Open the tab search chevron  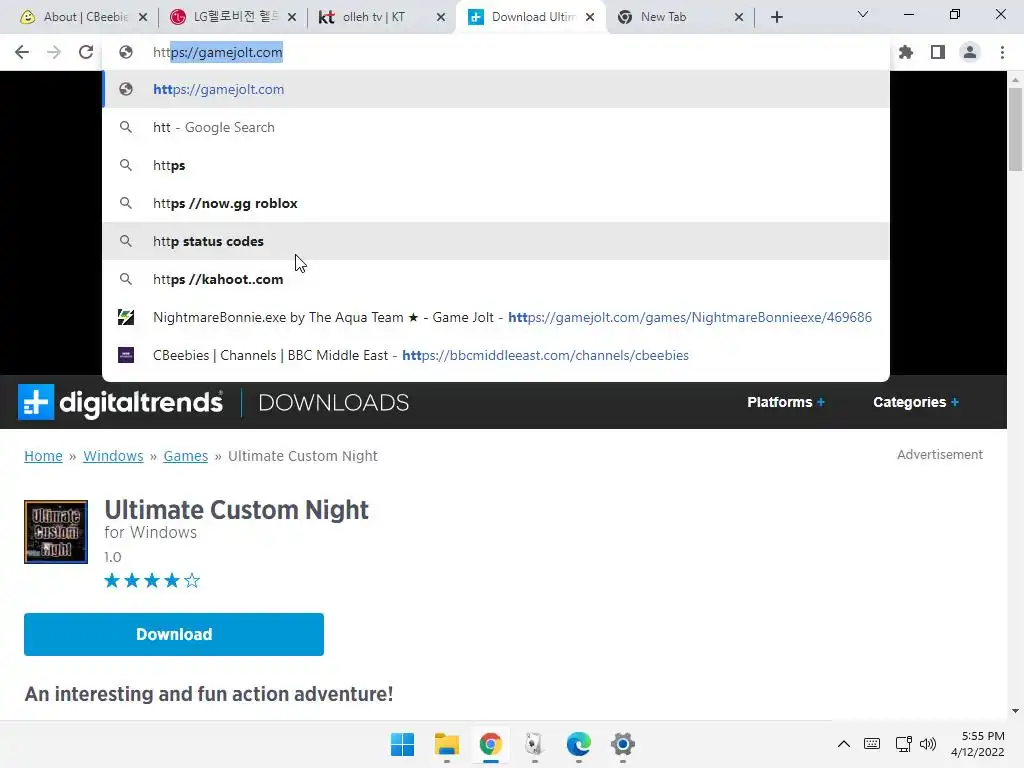pyautogui.click(x=863, y=14)
